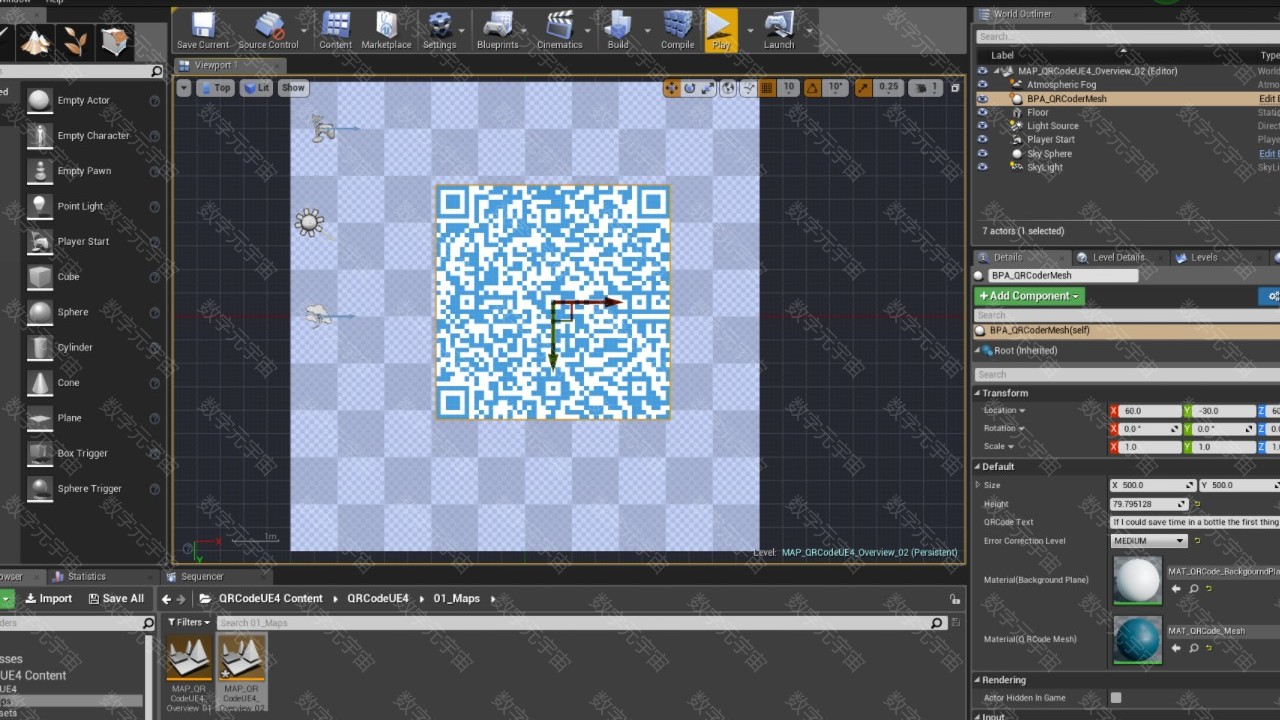Click Import in the Content Browser
Image resolution: width=1280 pixels, height=720 pixels.
click(48, 598)
